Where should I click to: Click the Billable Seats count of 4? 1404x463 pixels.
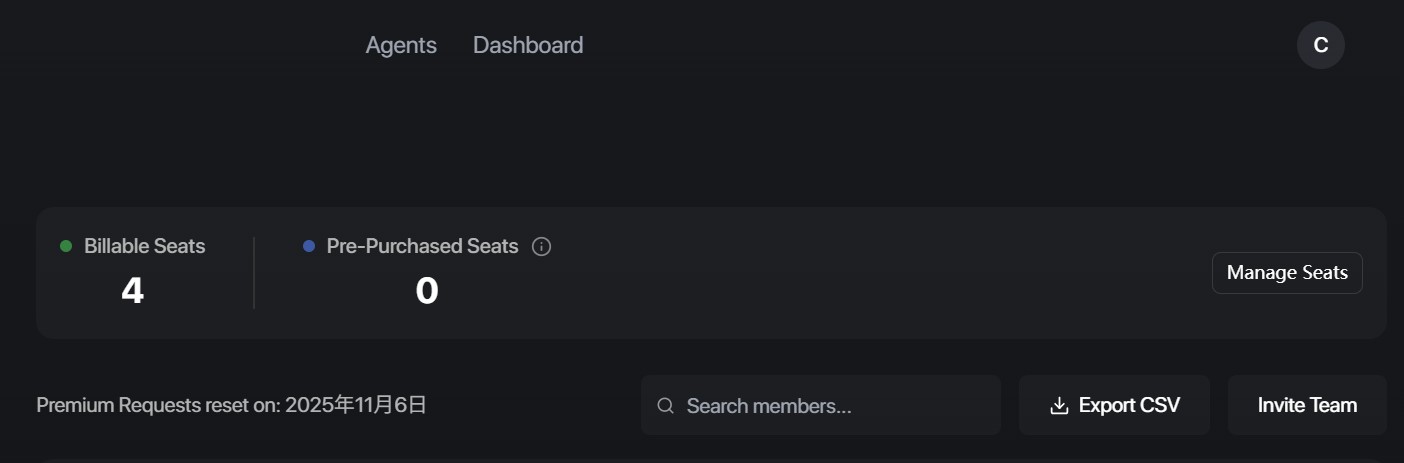coord(132,291)
